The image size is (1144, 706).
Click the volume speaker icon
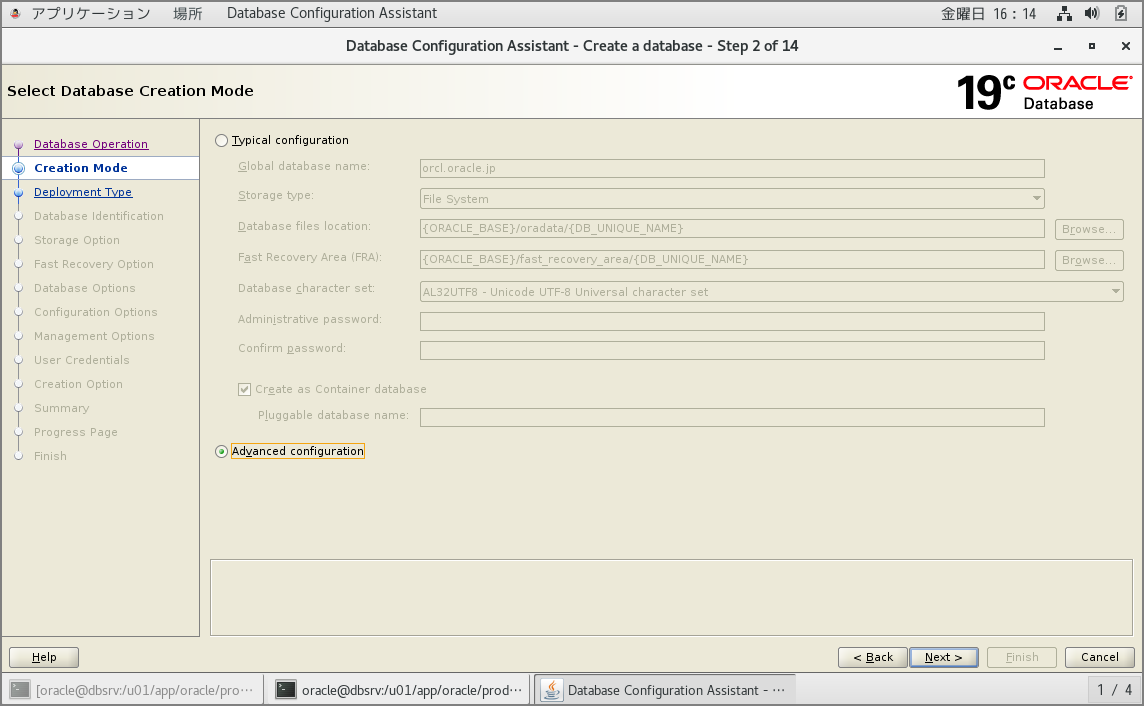1092,14
